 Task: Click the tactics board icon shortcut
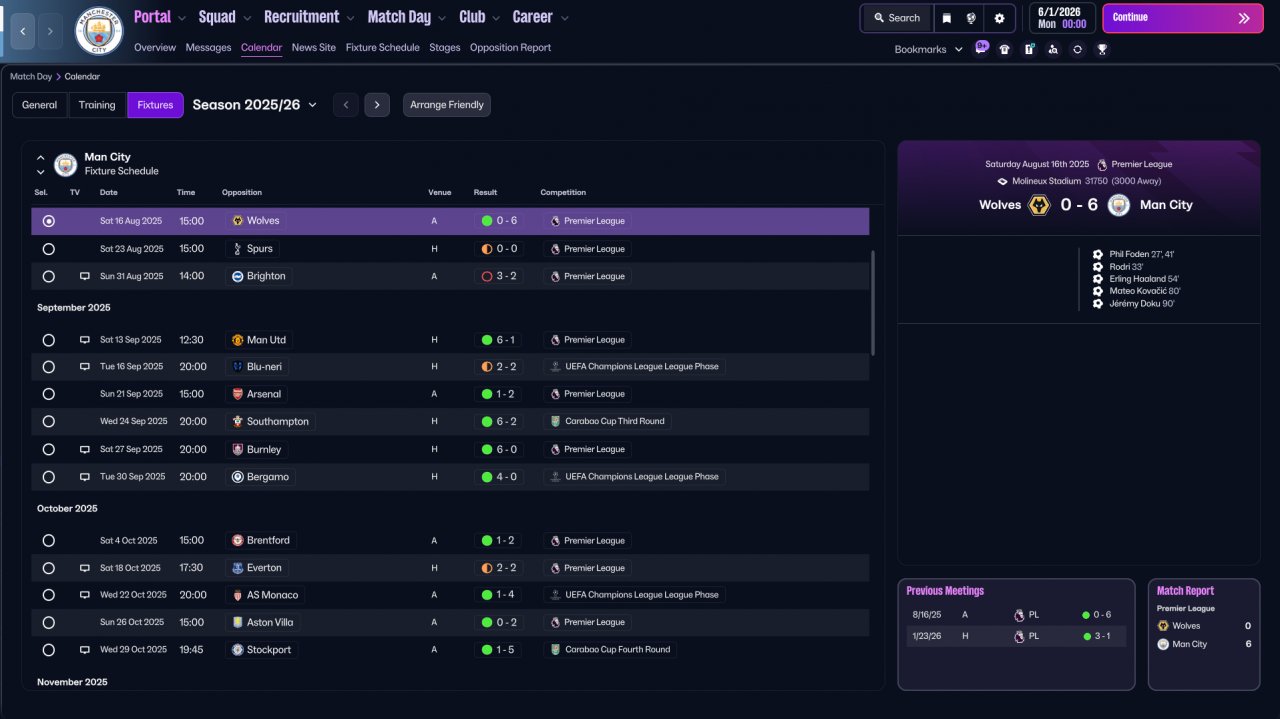[x=1029, y=49]
